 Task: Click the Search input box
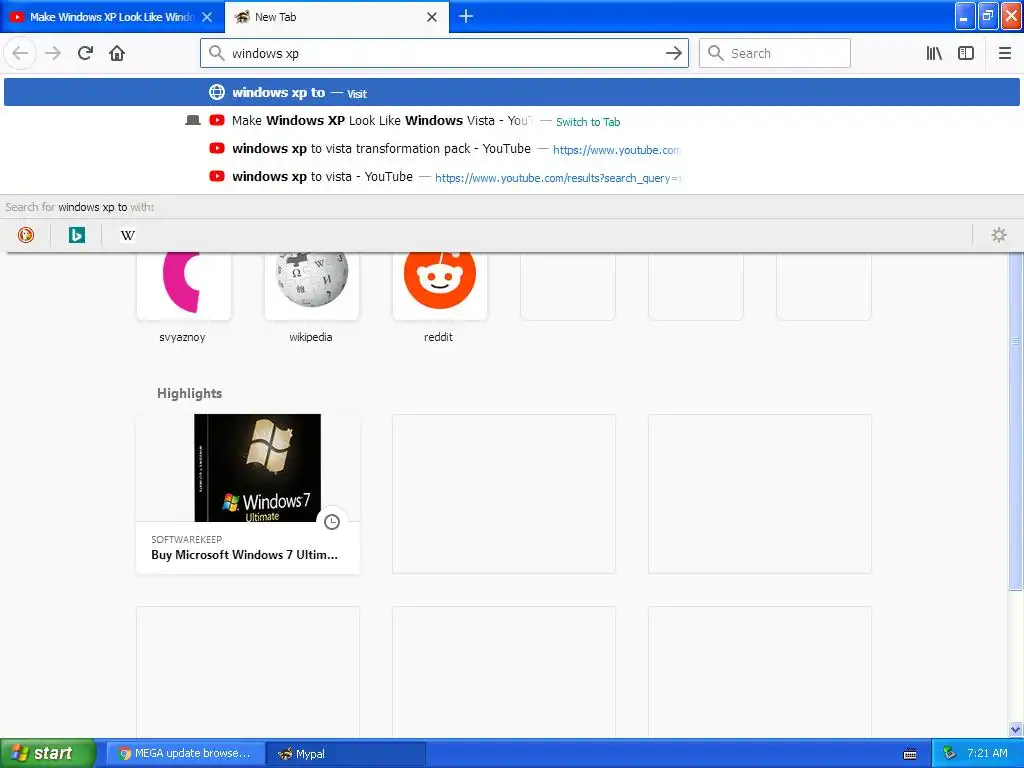coord(775,54)
